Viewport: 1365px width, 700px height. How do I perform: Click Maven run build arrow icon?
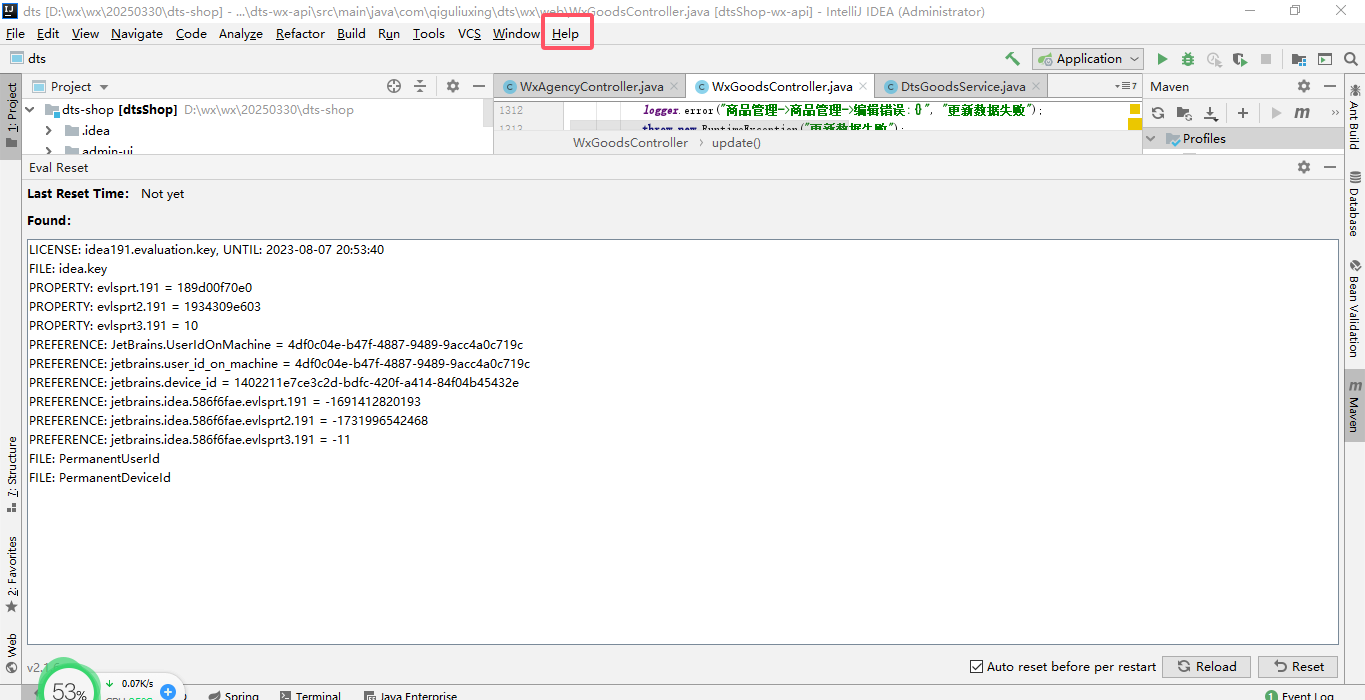(1276, 113)
